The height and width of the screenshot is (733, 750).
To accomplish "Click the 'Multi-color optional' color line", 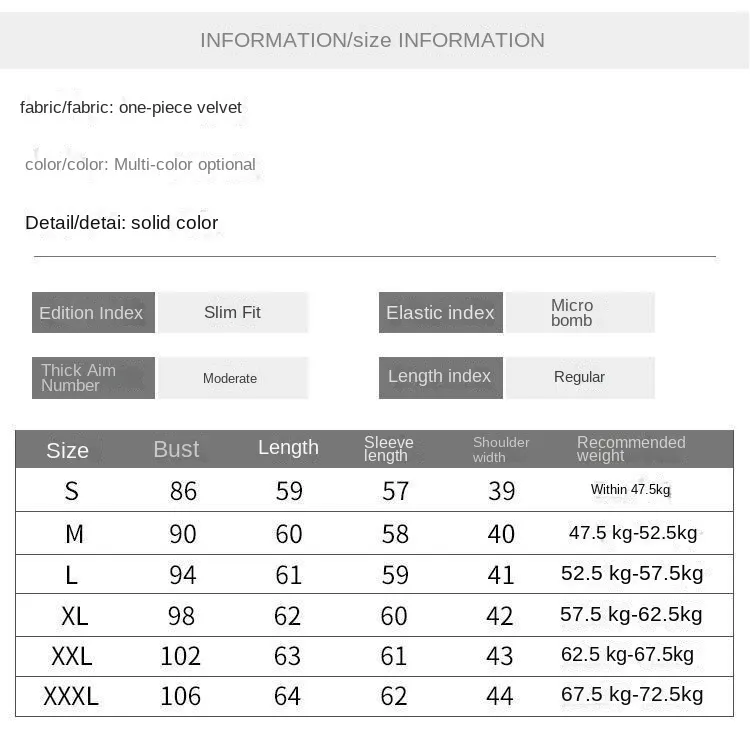I will pos(184,164).
